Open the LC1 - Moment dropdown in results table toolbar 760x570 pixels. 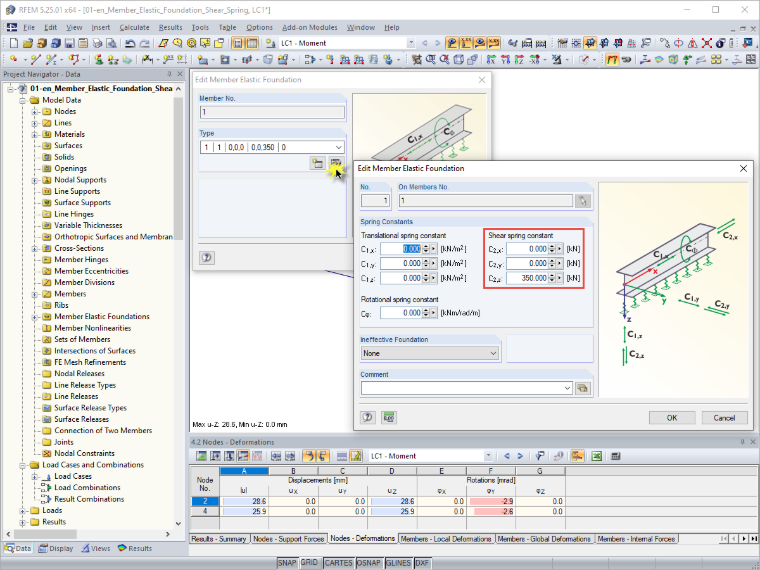click(x=488, y=456)
